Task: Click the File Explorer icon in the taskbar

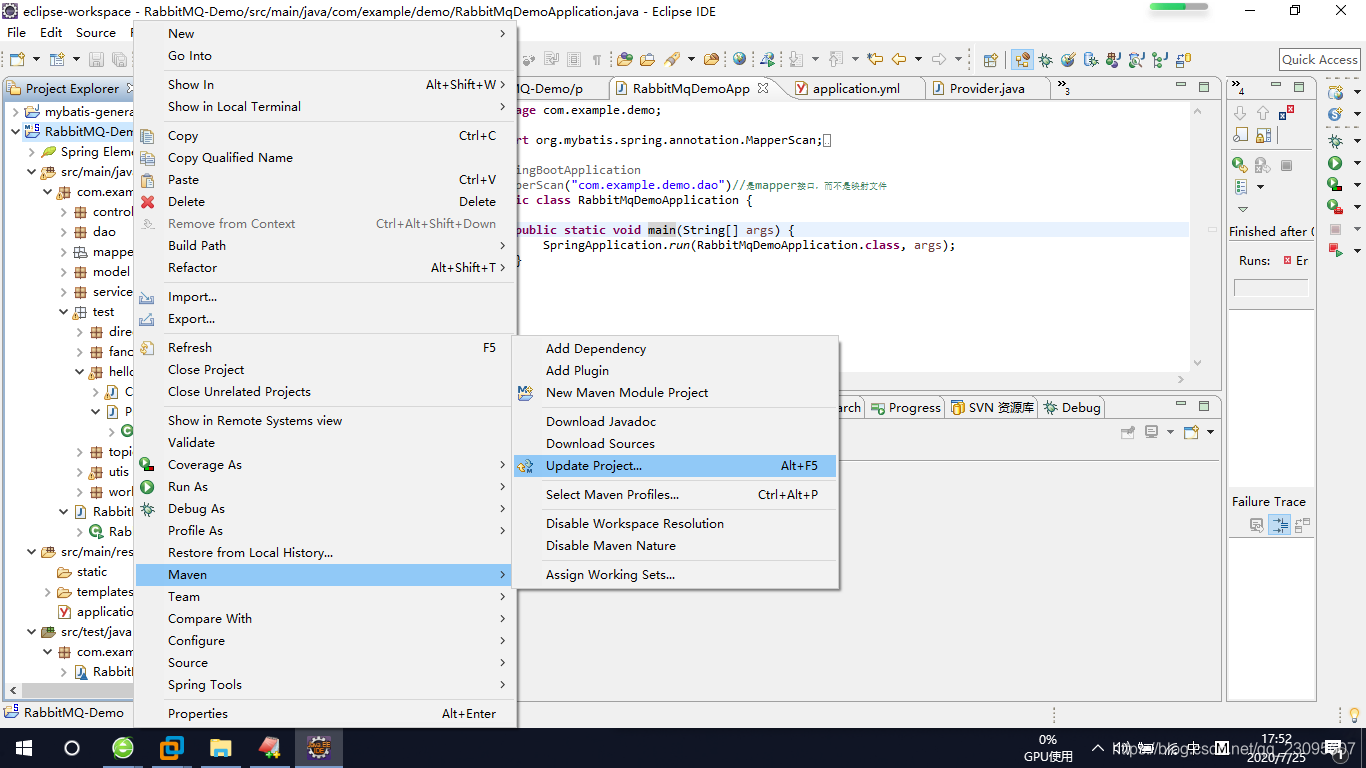Action: click(x=221, y=748)
